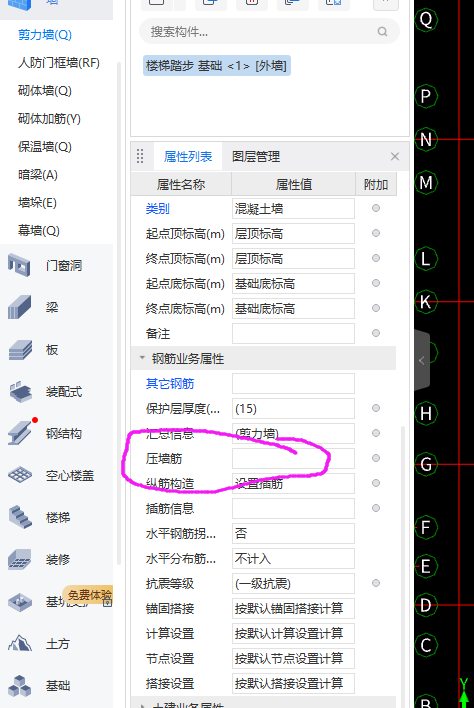The image size is (474, 708).
Task: Click the 搜索构件 search field
Action: tap(270, 32)
